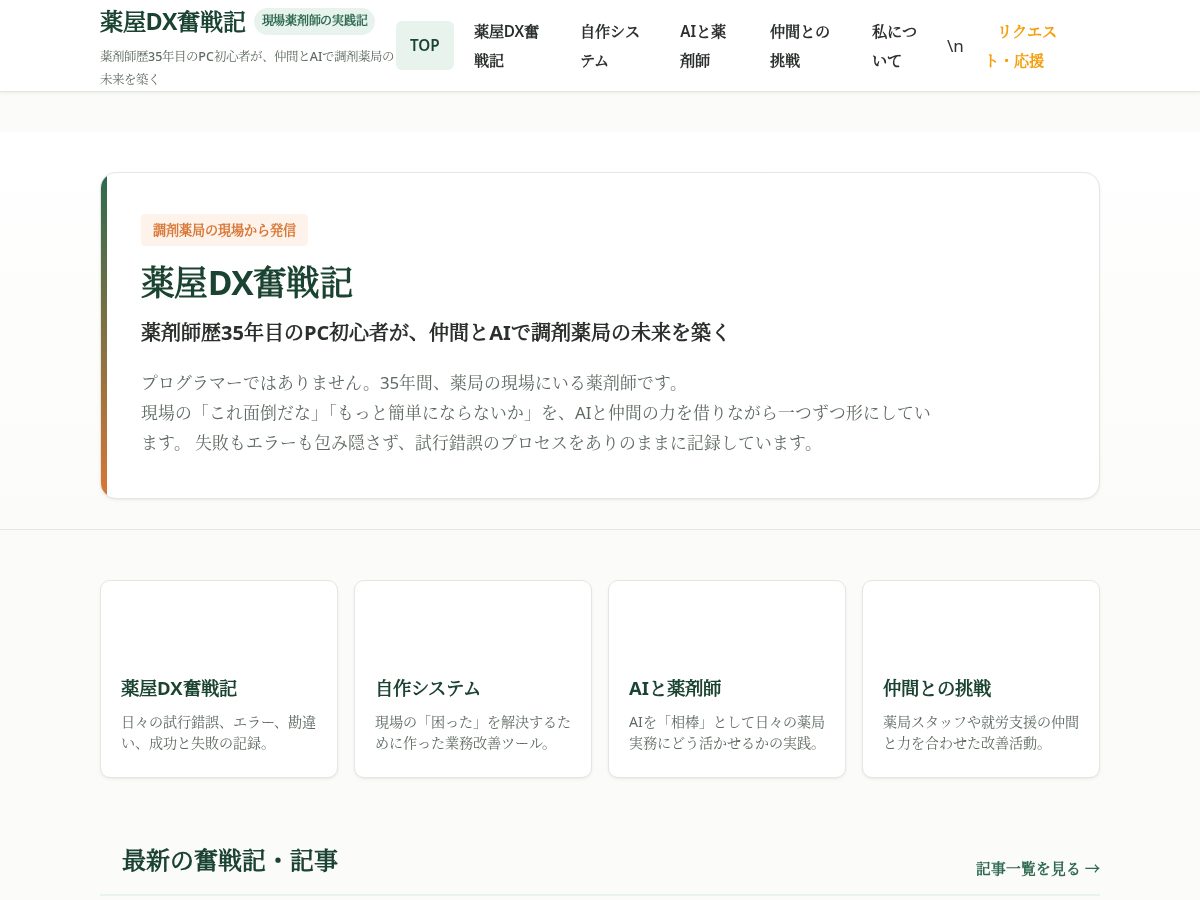Viewport: 1200px width, 900px height.
Task: Select AIと薬剤師 in the navigation bar
Action: 705,45
